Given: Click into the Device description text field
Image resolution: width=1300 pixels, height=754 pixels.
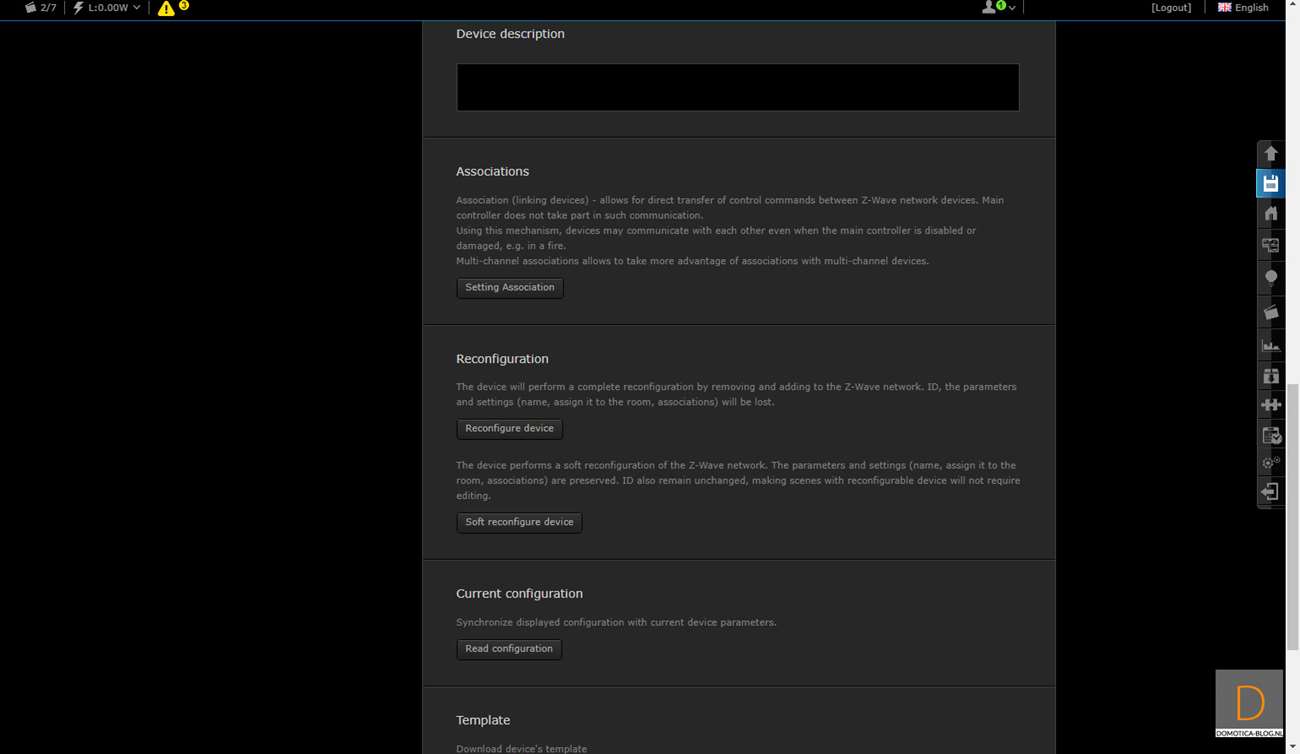Looking at the screenshot, I should (738, 88).
